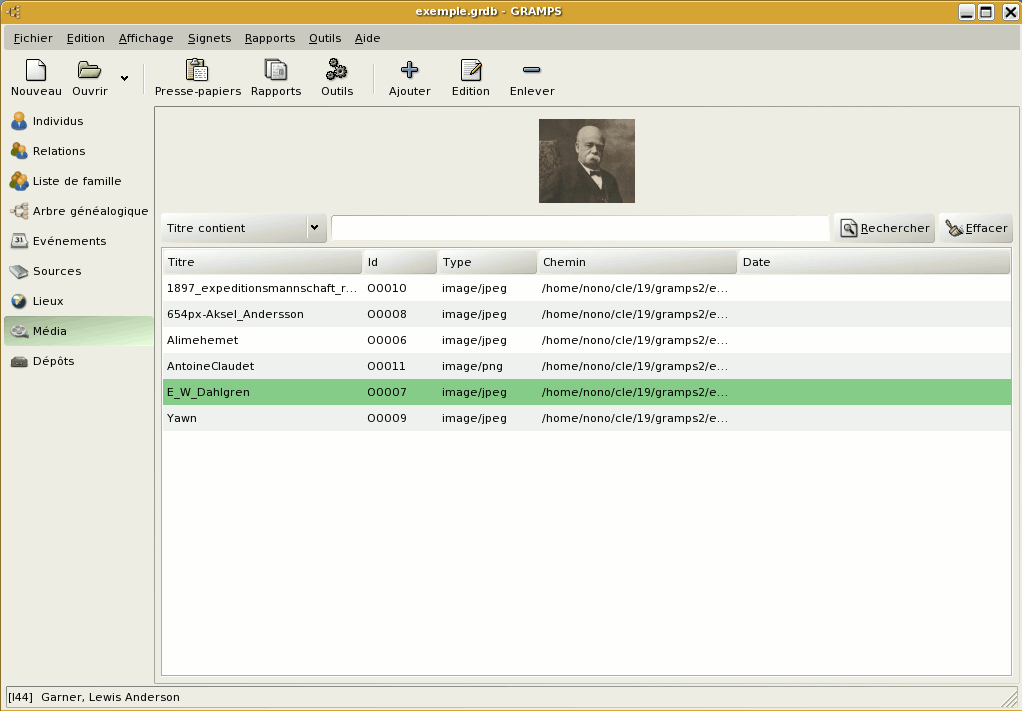Go to the Dépôts view
This screenshot has width=1022, height=711.
click(79, 361)
